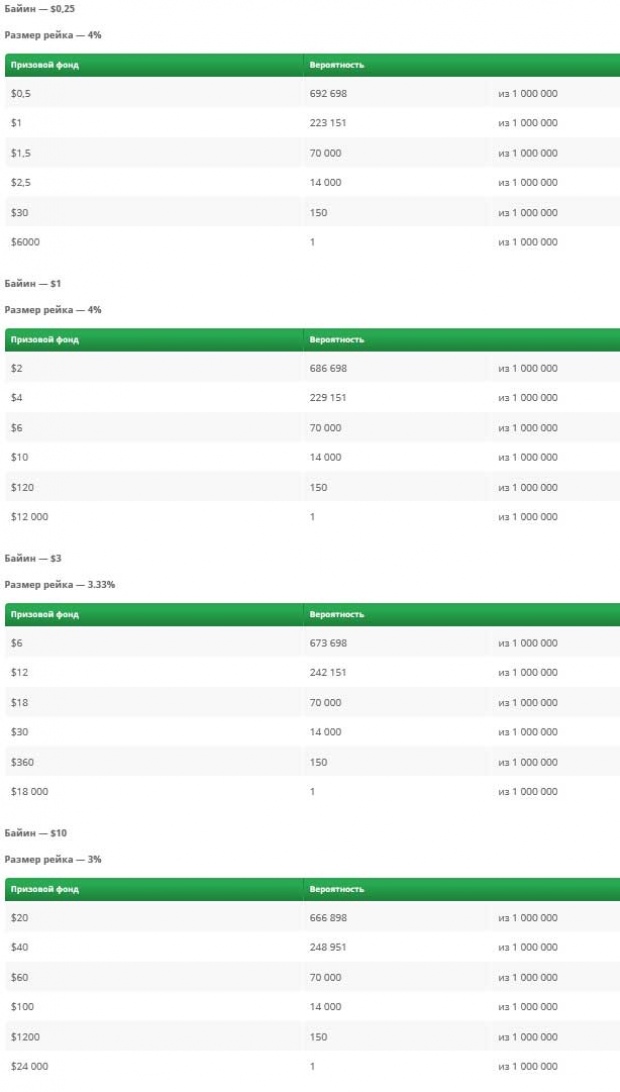Viewport: 620px width, 1092px height.
Task: Click the 'Байин — $0,25' heading
Action: (40, 9)
